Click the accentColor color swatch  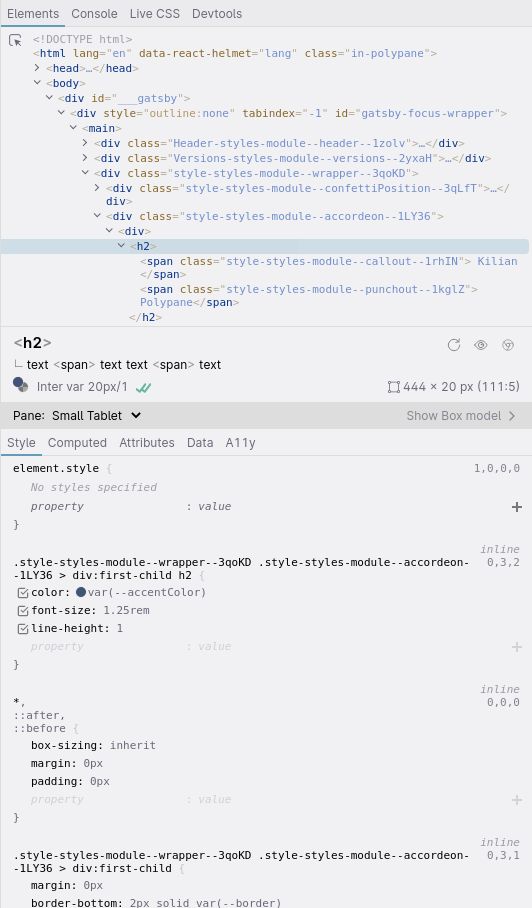click(81, 592)
